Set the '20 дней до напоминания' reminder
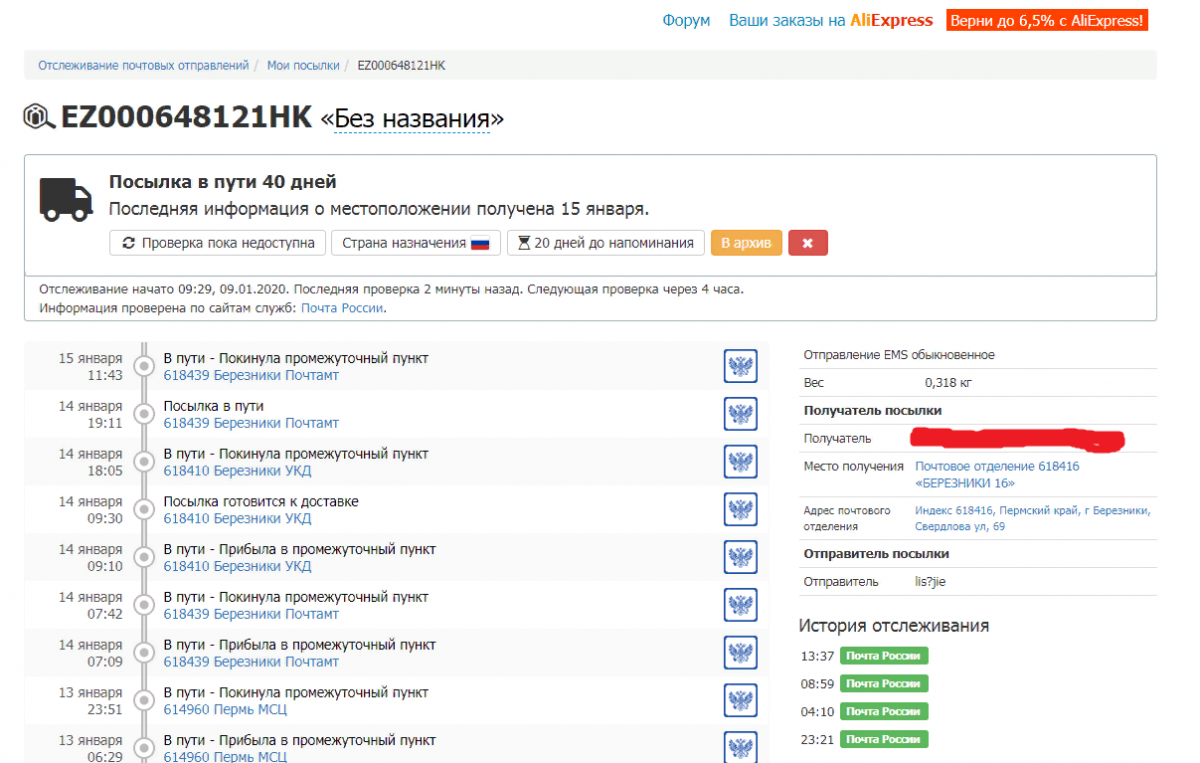This screenshot has width=1200, height=763. tap(604, 243)
